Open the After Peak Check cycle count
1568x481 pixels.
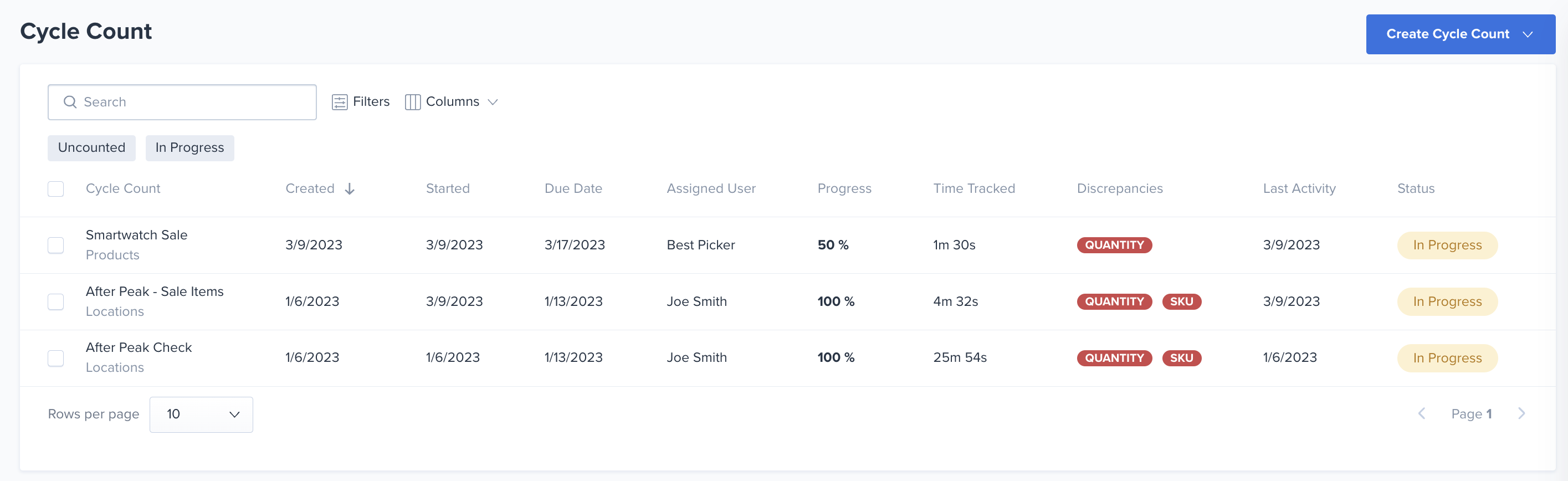(x=138, y=347)
